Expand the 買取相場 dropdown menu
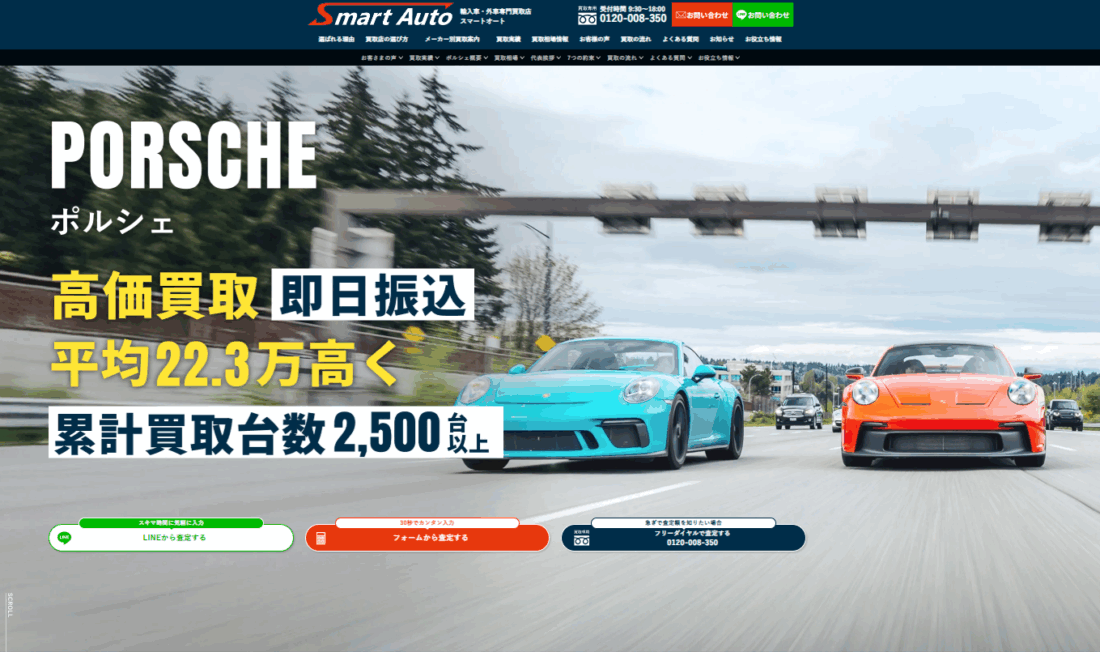Image resolution: width=1100 pixels, height=652 pixels. click(508, 57)
